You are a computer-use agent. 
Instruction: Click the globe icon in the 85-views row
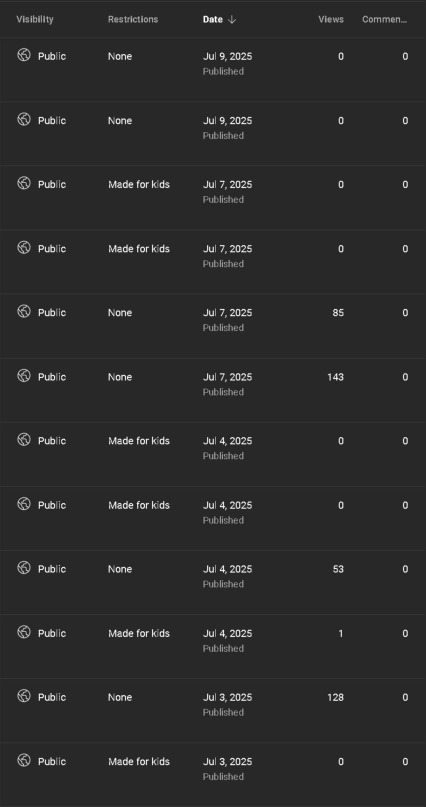[24, 311]
